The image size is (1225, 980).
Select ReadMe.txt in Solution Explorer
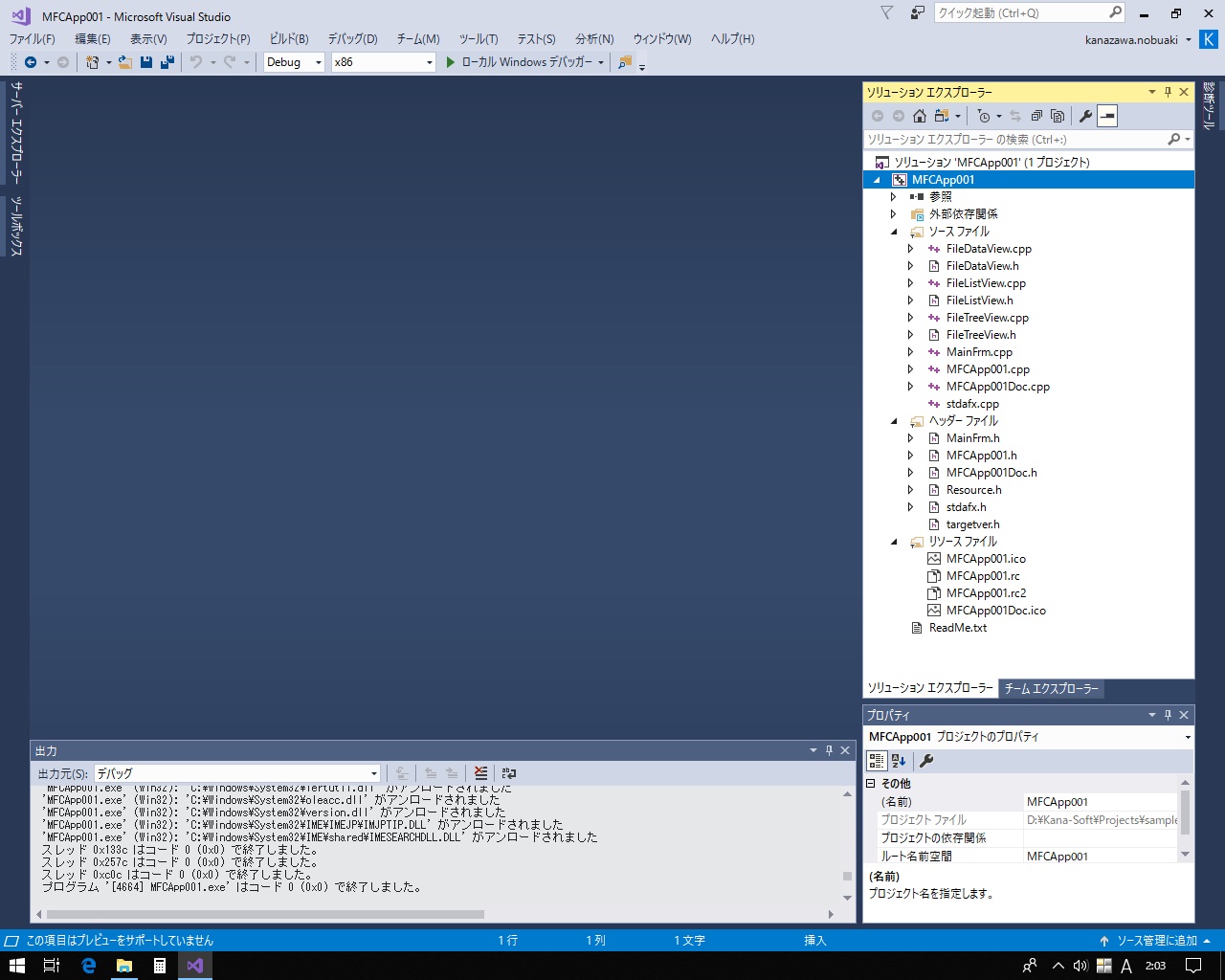957,628
